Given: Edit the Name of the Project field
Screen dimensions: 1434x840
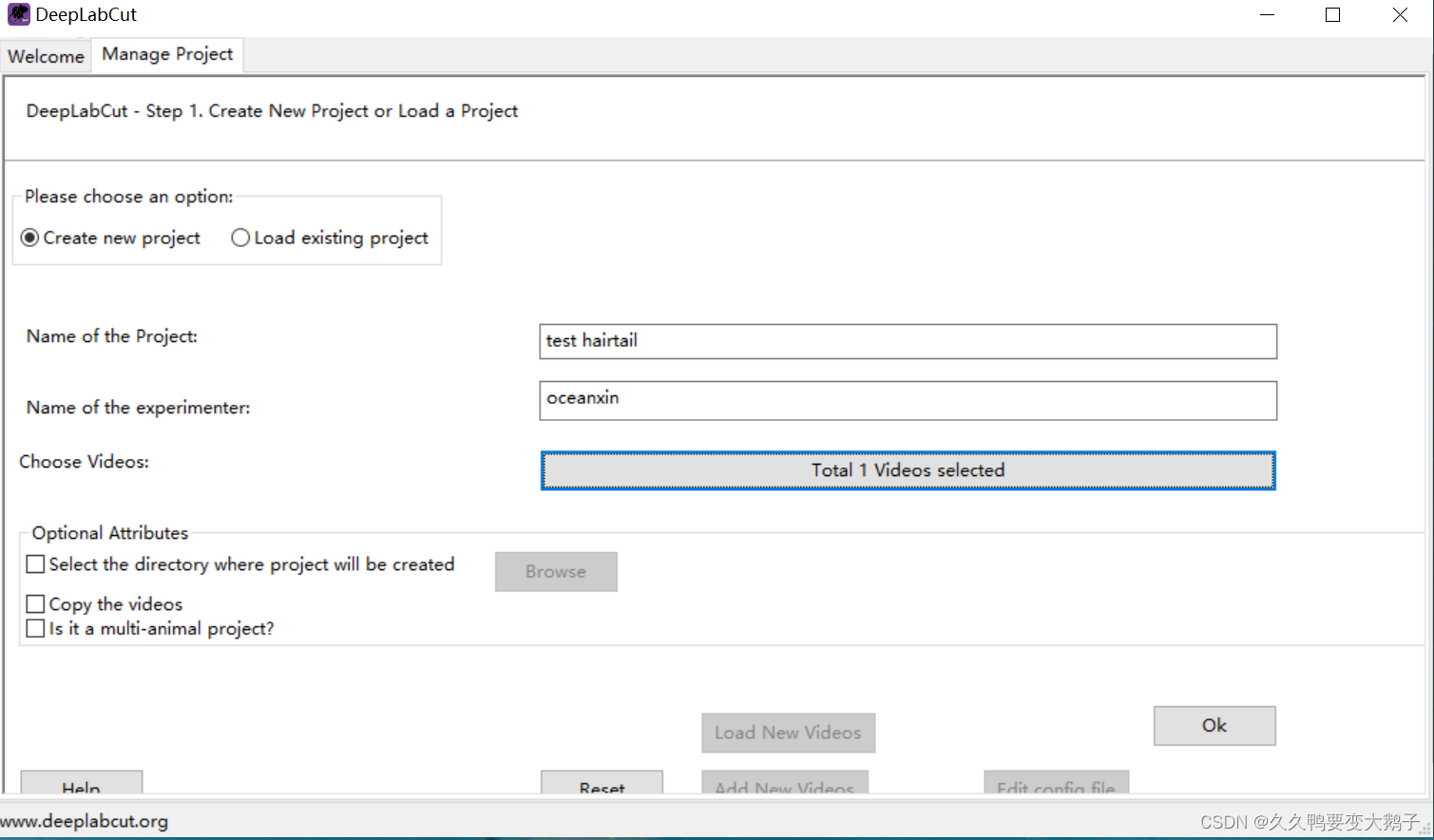Looking at the screenshot, I should click(x=908, y=341).
